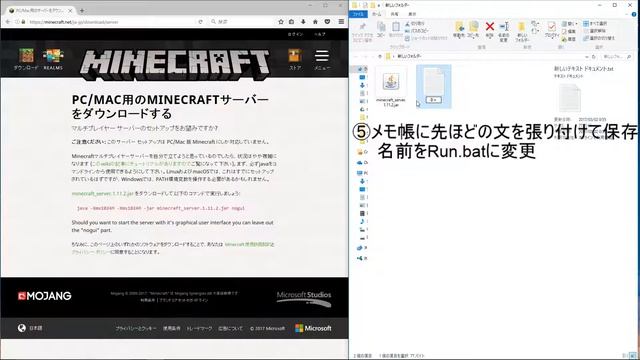640x360 pixels.
Task: Bookmark this page with the star icon
Action: pos(281,22)
